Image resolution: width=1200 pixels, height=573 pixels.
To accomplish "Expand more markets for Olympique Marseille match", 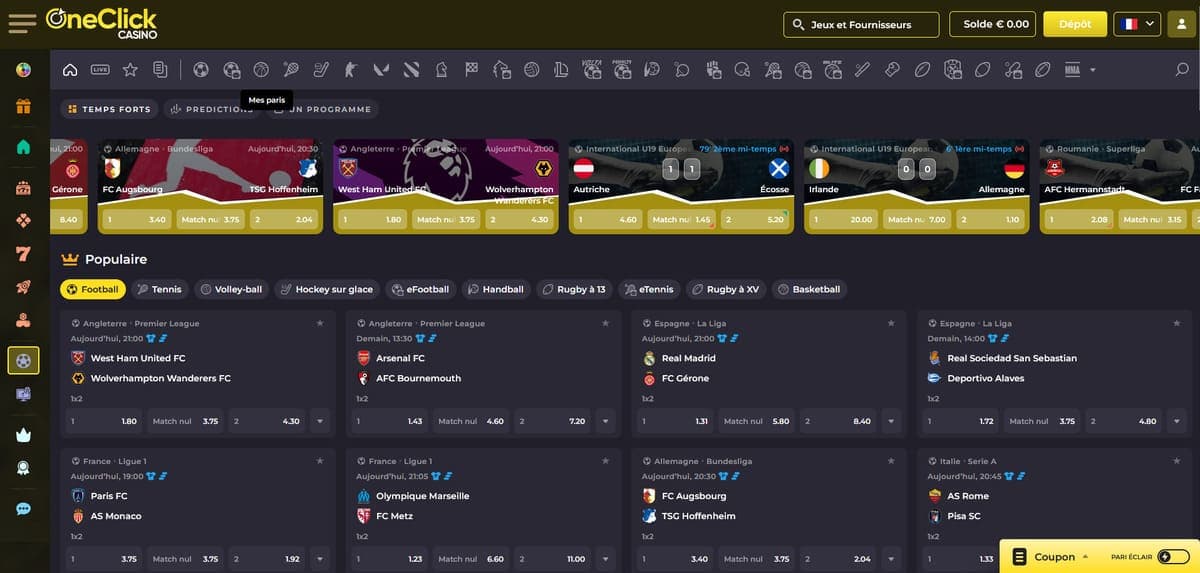I will (606, 559).
